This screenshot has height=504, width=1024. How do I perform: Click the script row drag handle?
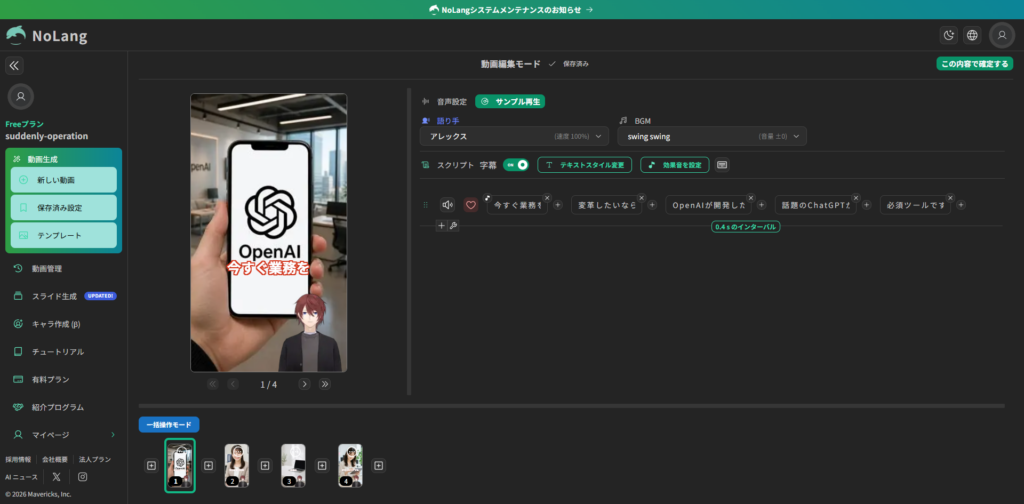pyautogui.click(x=426, y=205)
